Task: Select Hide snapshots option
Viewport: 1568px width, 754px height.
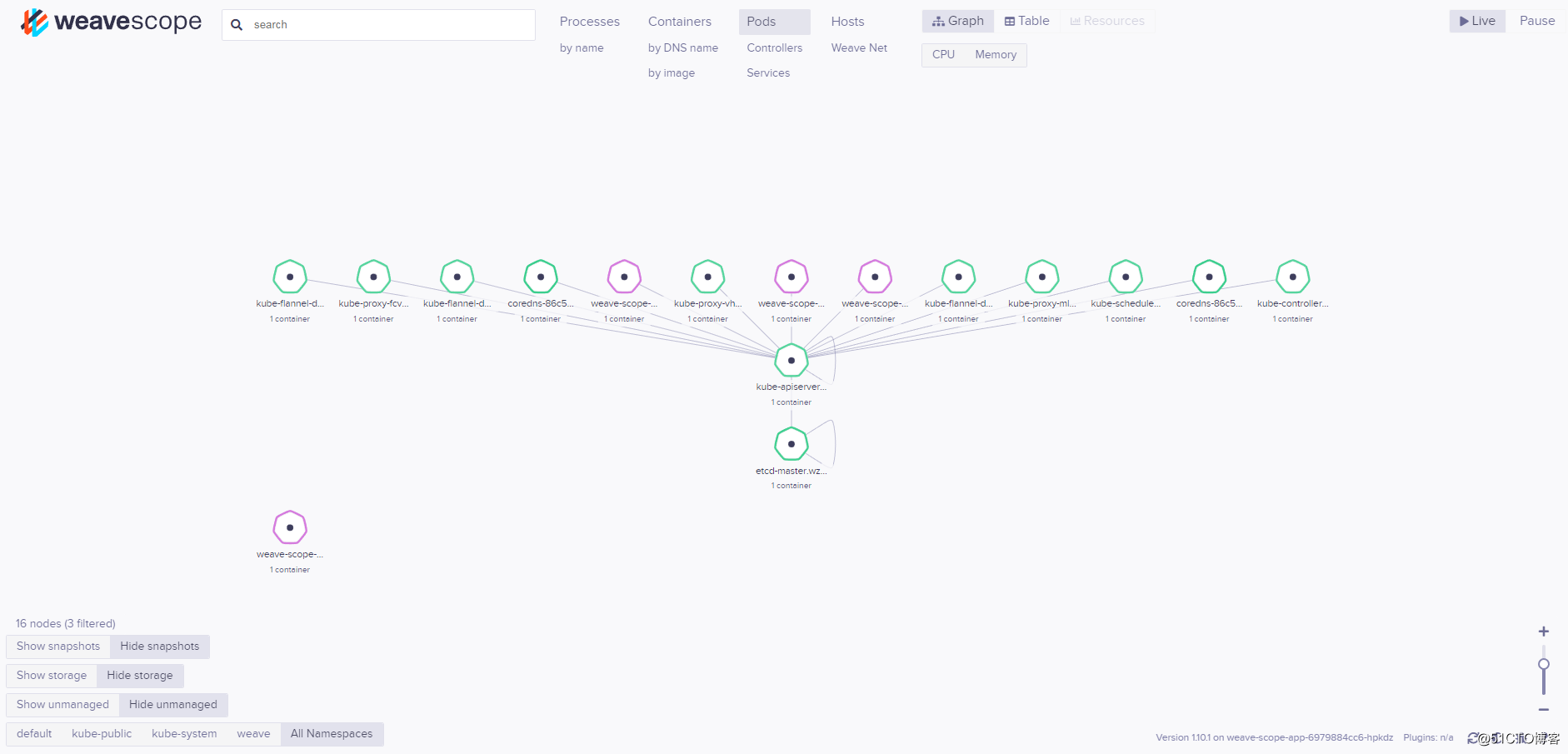Action: 160,647
